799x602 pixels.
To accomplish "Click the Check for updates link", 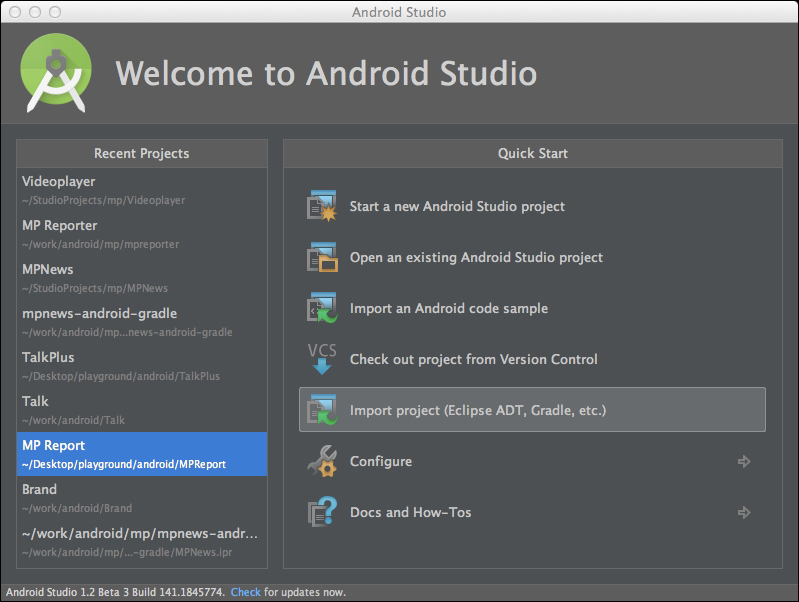I will coord(245,592).
